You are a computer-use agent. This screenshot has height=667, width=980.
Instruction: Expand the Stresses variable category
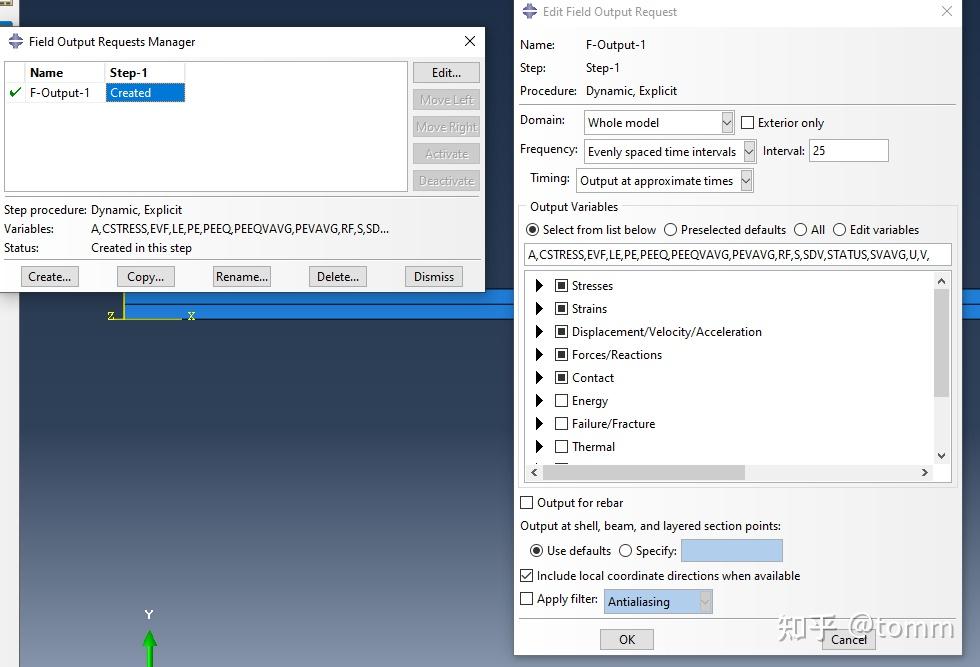click(539, 286)
